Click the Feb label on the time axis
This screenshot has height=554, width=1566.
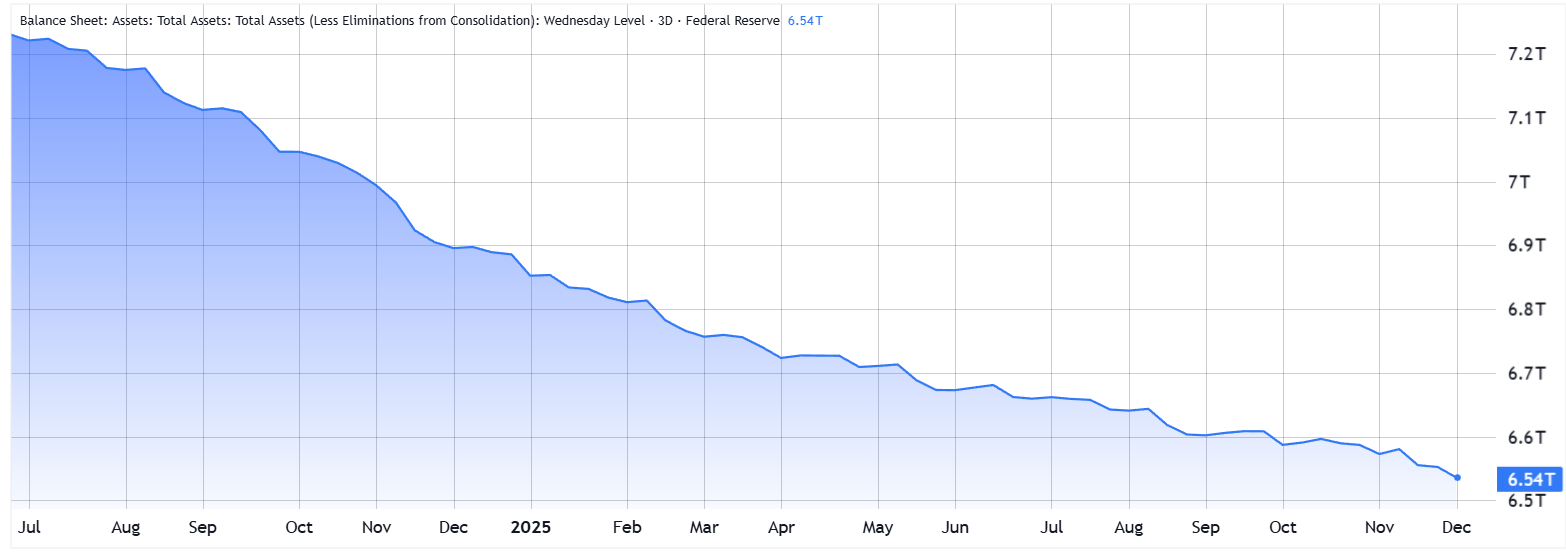tap(627, 526)
